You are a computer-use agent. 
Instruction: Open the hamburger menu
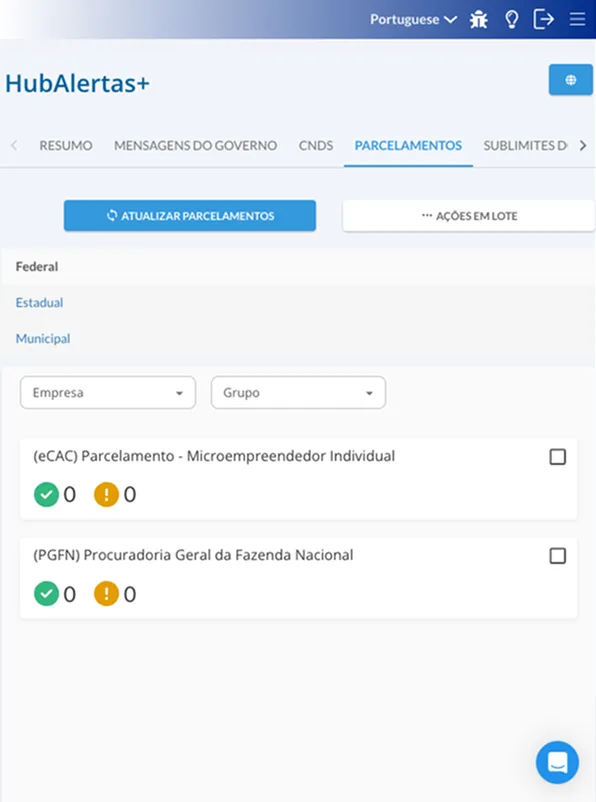578,19
